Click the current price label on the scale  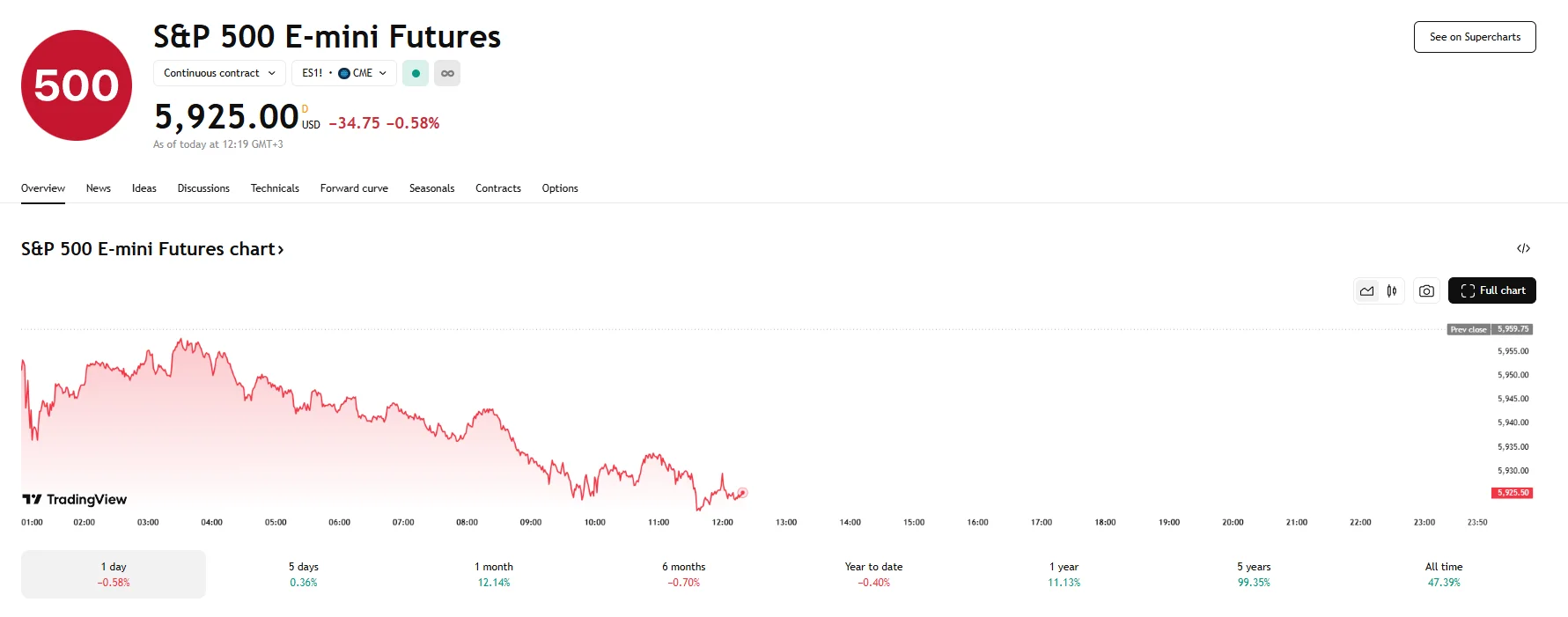1511,493
